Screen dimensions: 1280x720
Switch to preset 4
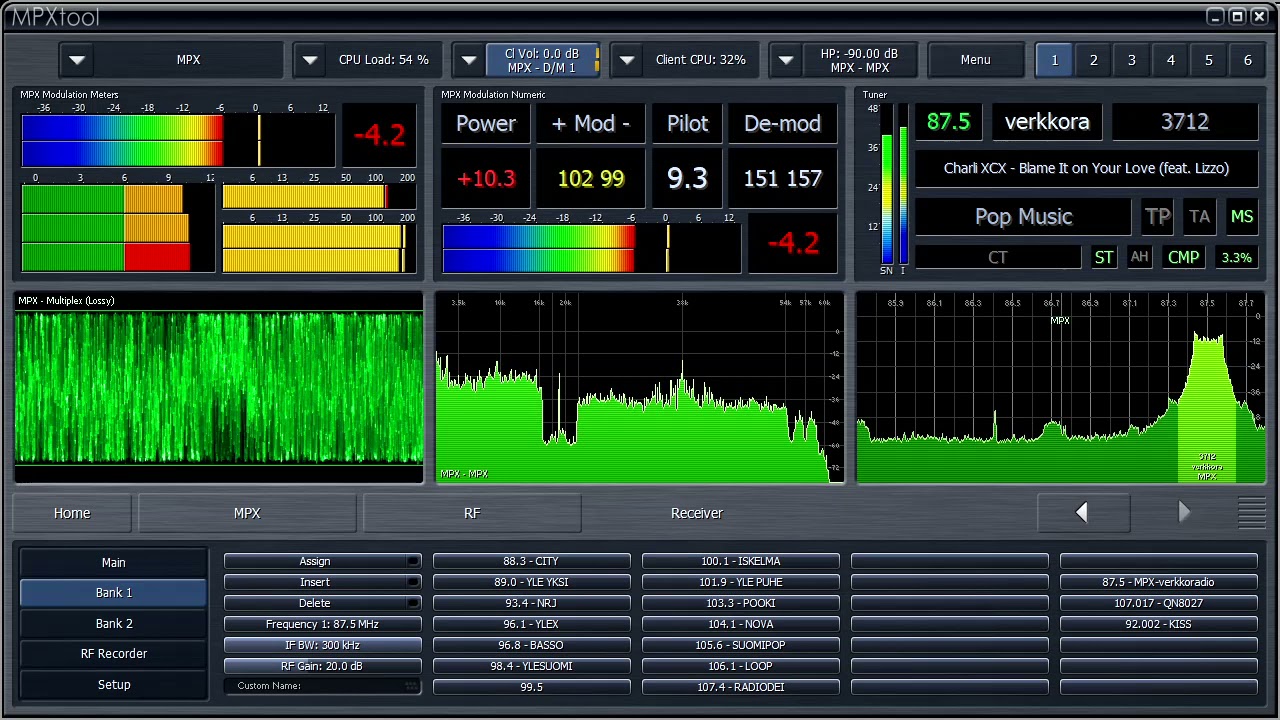coord(1170,60)
